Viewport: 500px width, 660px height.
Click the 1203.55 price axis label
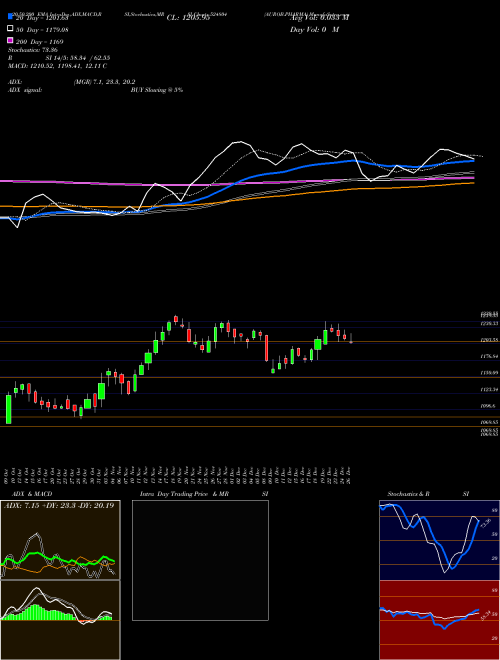click(490, 340)
